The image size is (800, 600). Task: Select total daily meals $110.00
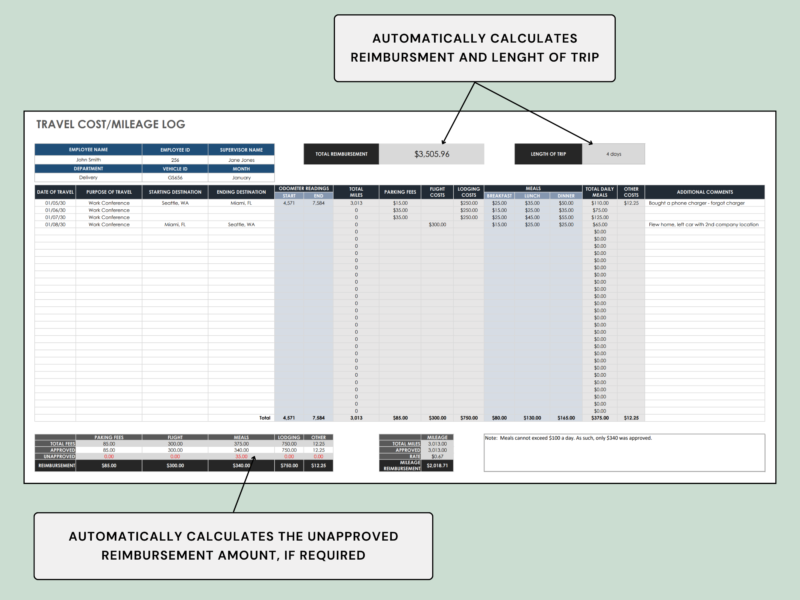coord(600,203)
